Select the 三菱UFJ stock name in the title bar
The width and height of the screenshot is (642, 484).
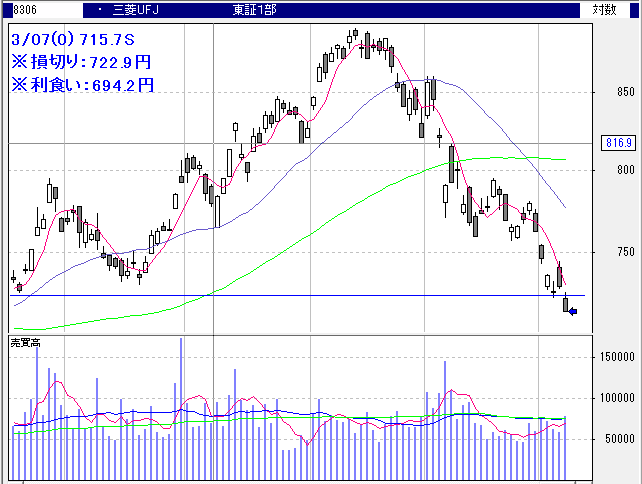[135, 9]
